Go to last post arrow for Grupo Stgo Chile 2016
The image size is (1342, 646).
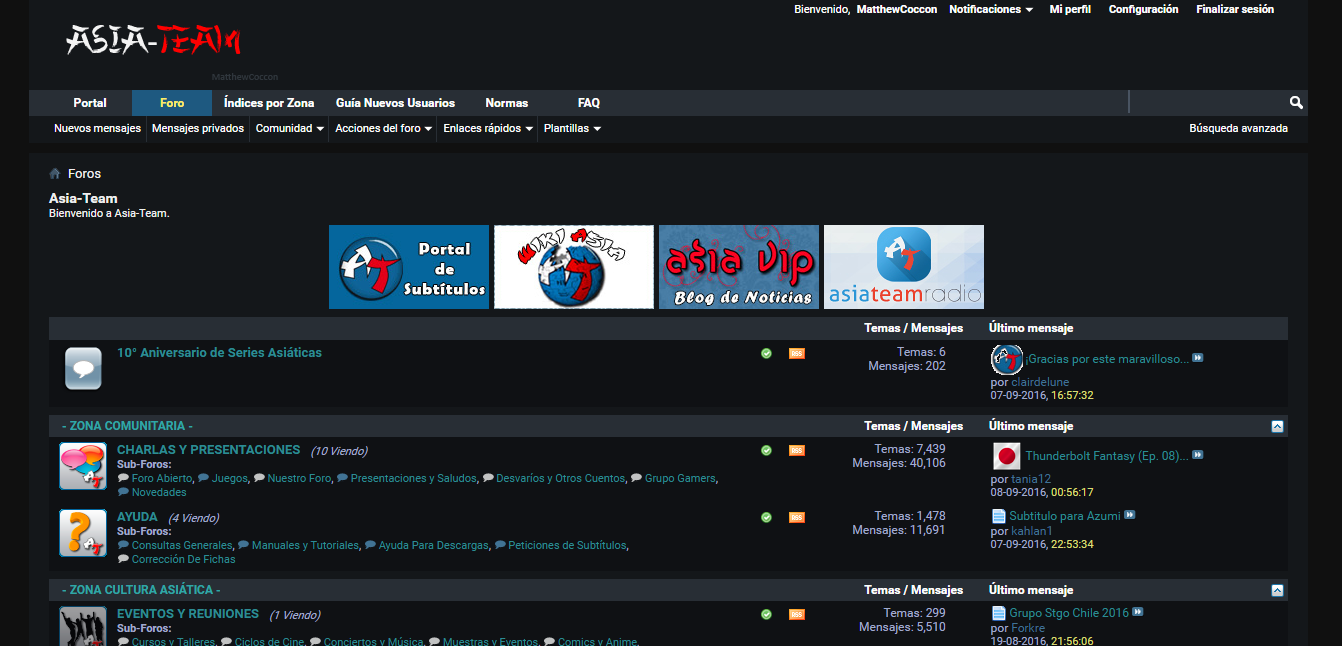point(1138,612)
